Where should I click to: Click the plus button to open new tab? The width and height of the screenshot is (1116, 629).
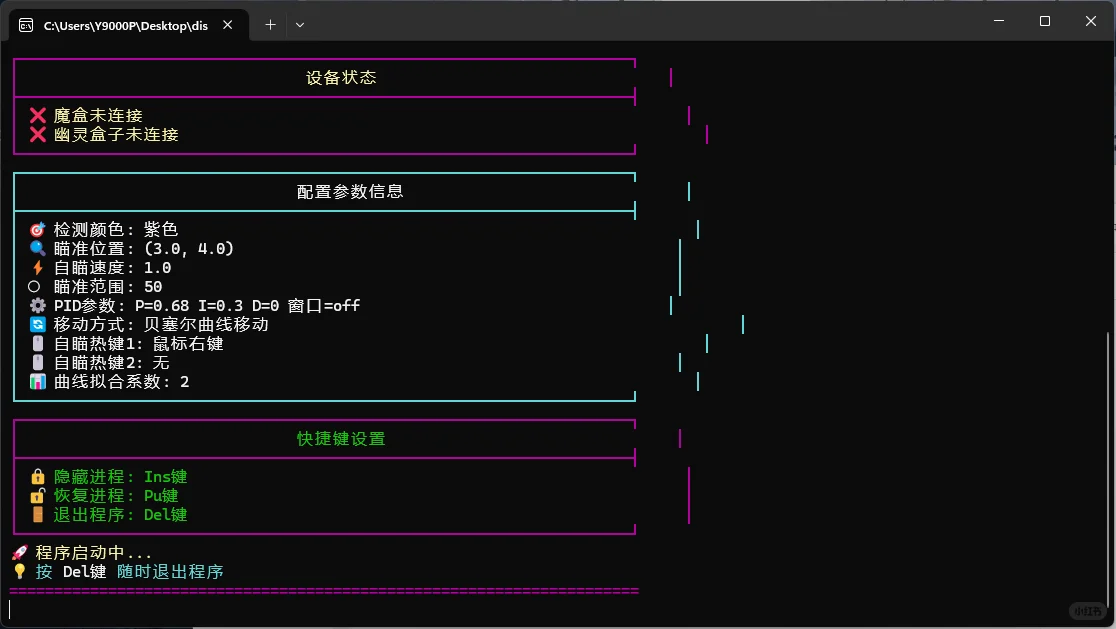(x=269, y=24)
